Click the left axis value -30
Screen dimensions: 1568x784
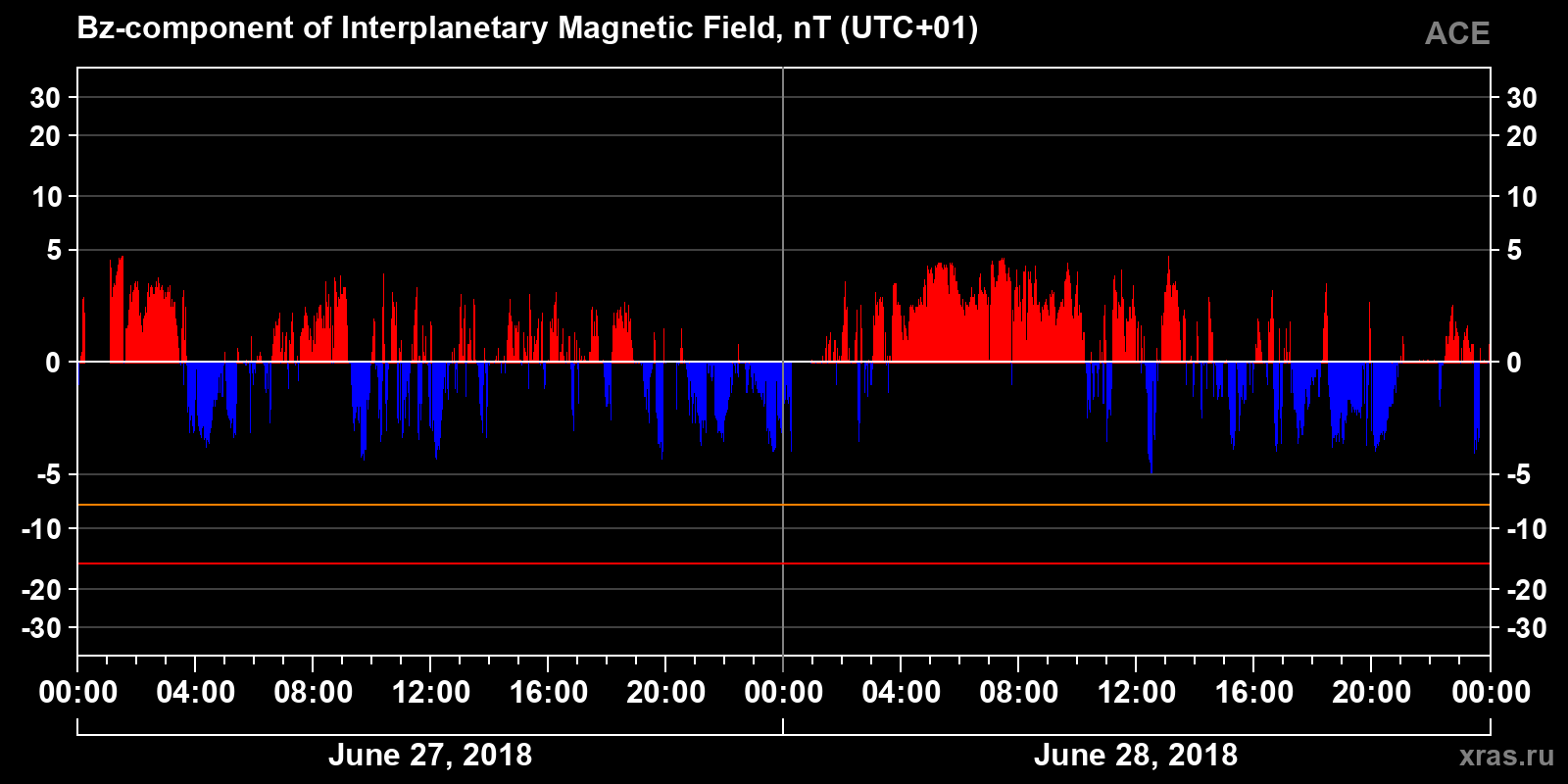pos(41,628)
